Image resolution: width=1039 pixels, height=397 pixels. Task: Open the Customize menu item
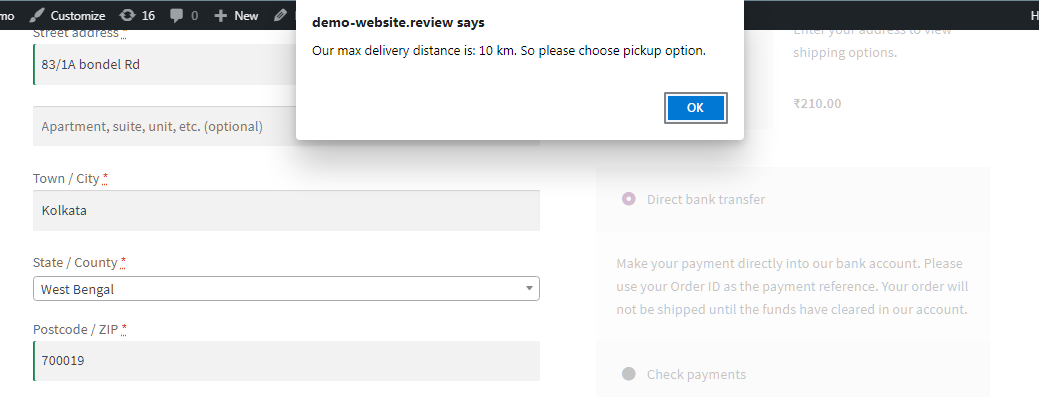click(x=68, y=15)
